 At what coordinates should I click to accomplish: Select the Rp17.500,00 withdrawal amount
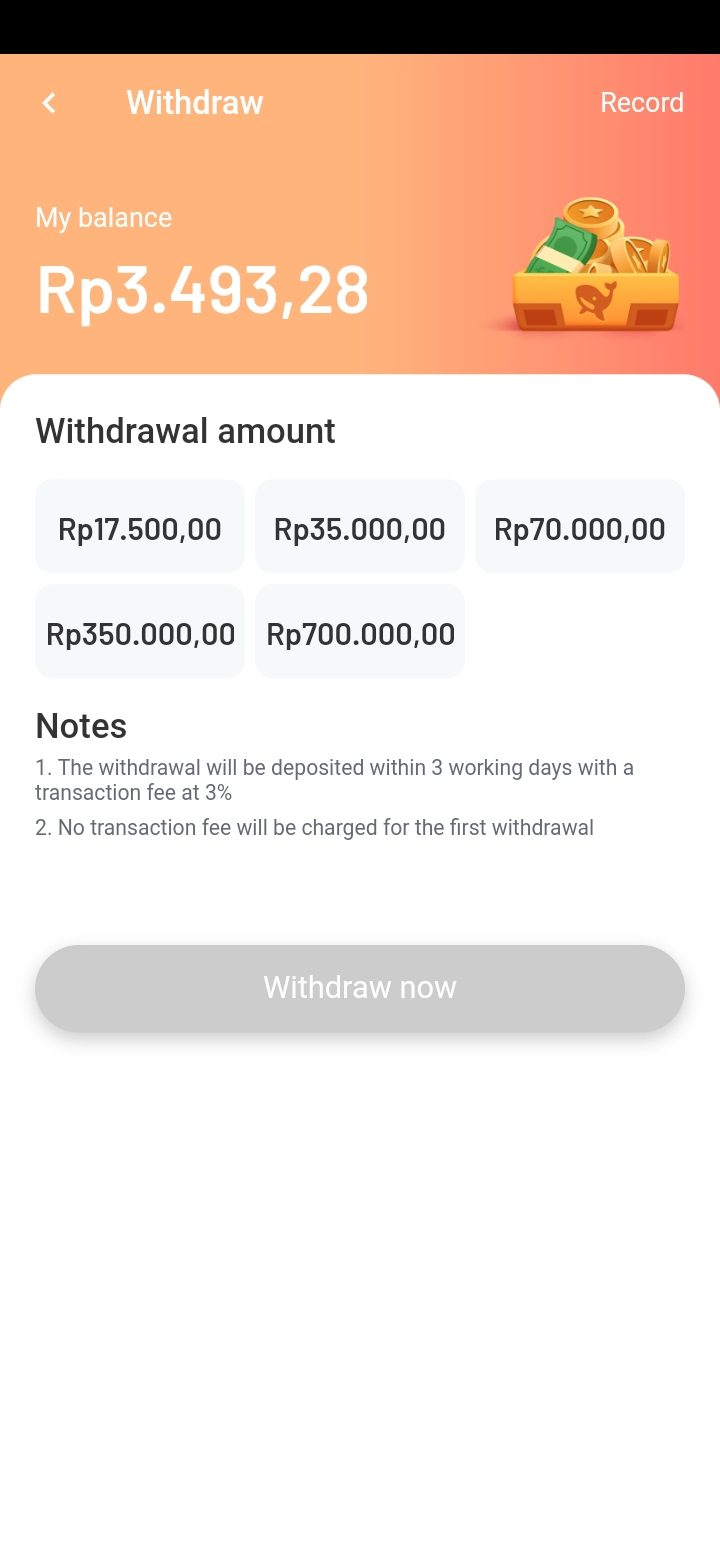pyautogui.click(x=140, y=527)
